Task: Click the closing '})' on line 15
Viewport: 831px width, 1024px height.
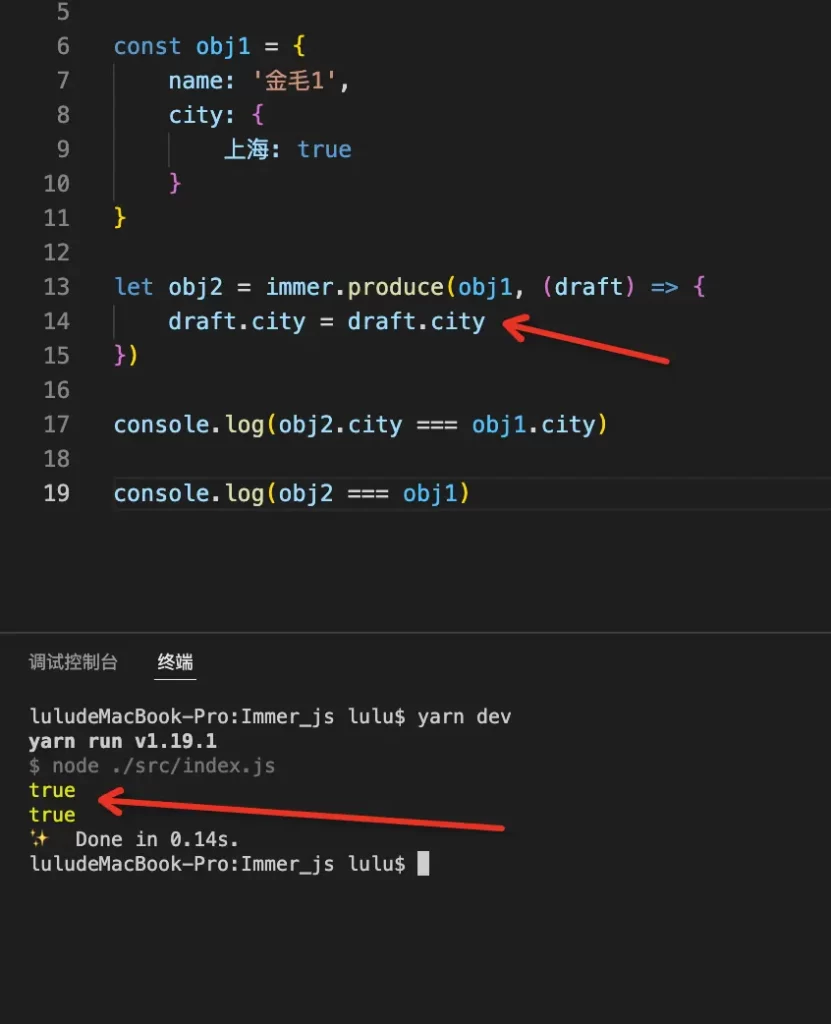Action: click(125, 355)
